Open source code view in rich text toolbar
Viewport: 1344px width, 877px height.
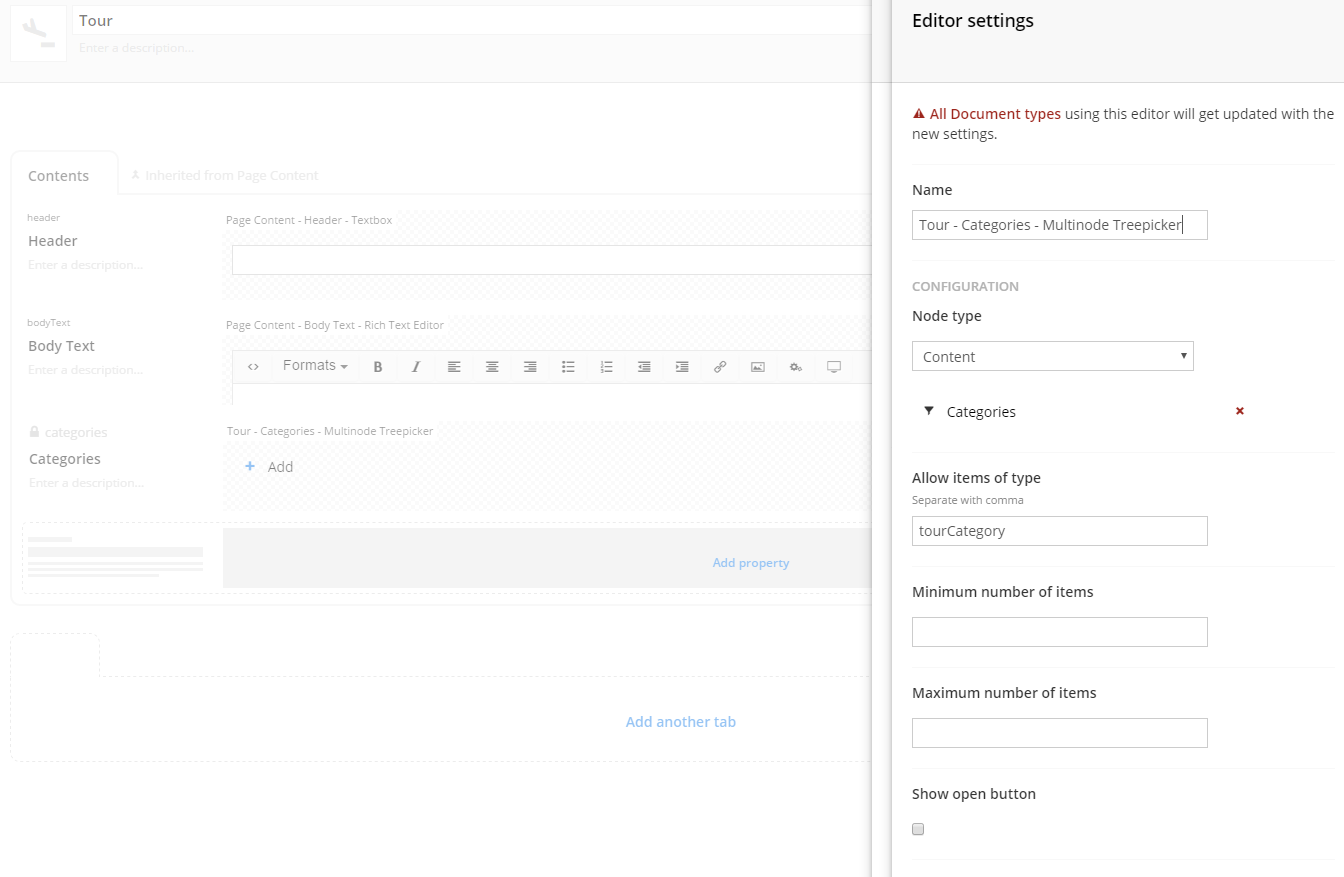click(253, 367)
